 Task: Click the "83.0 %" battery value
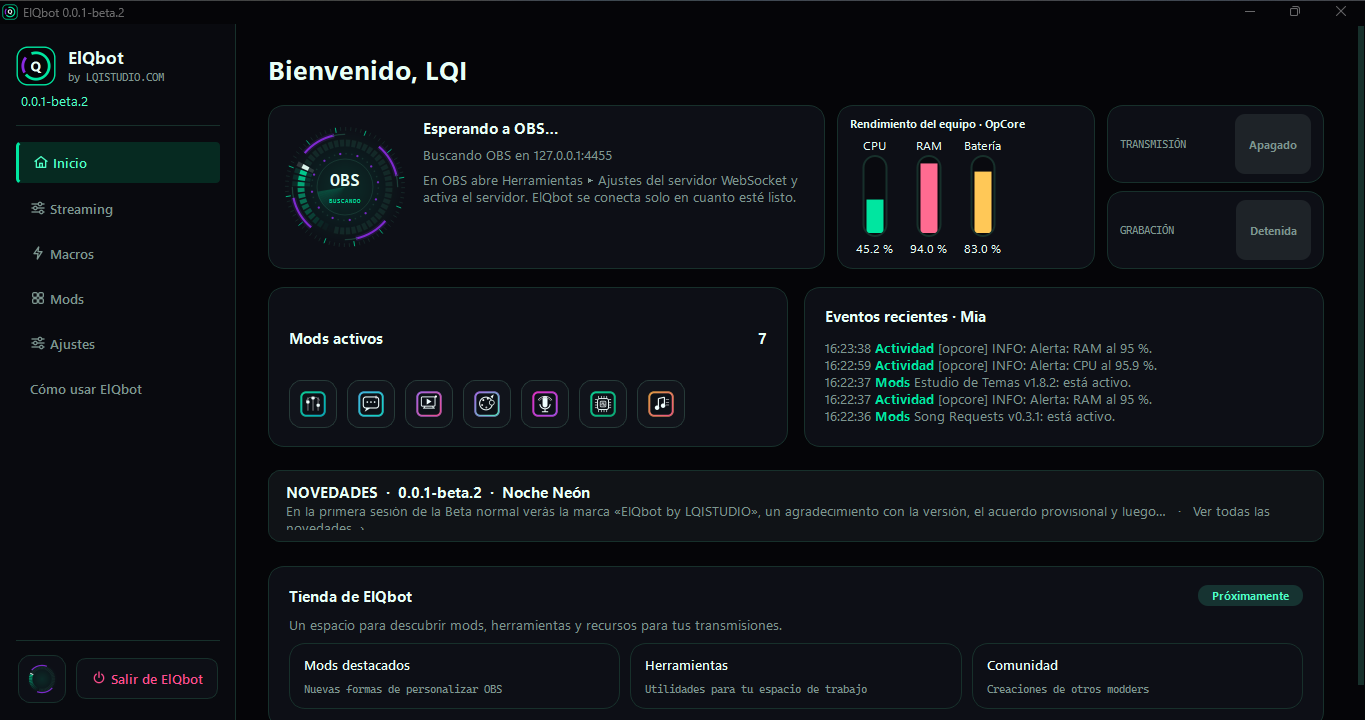tap(983, 249)
